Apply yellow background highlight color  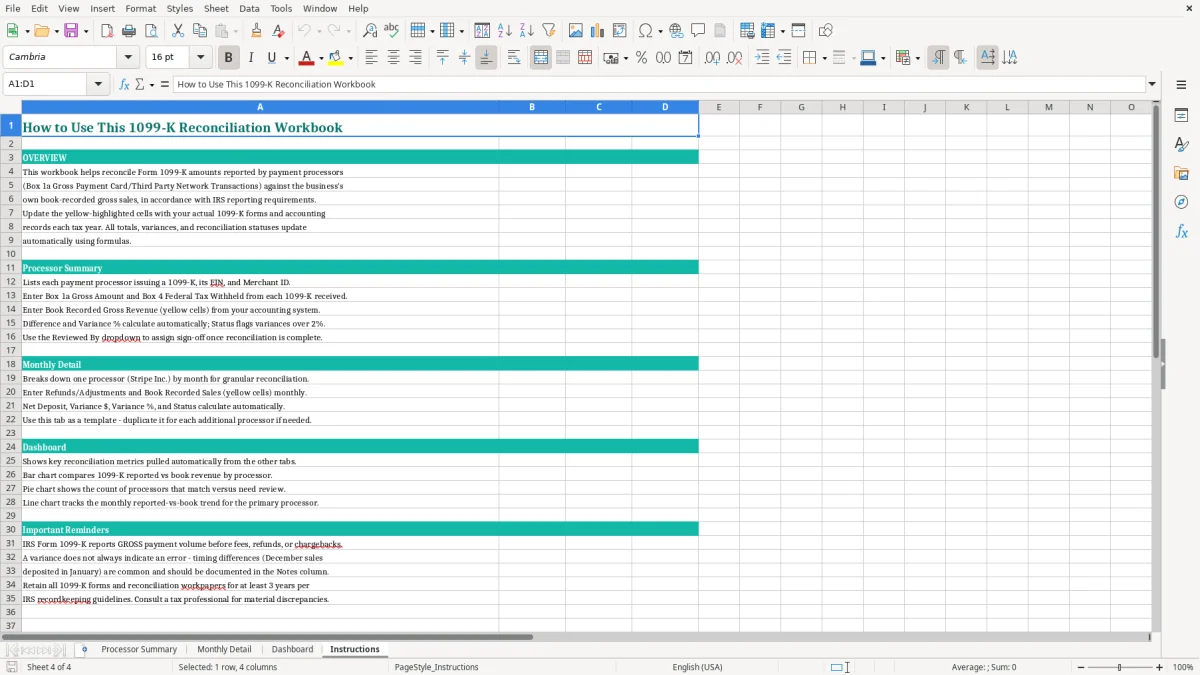(335, 58)
